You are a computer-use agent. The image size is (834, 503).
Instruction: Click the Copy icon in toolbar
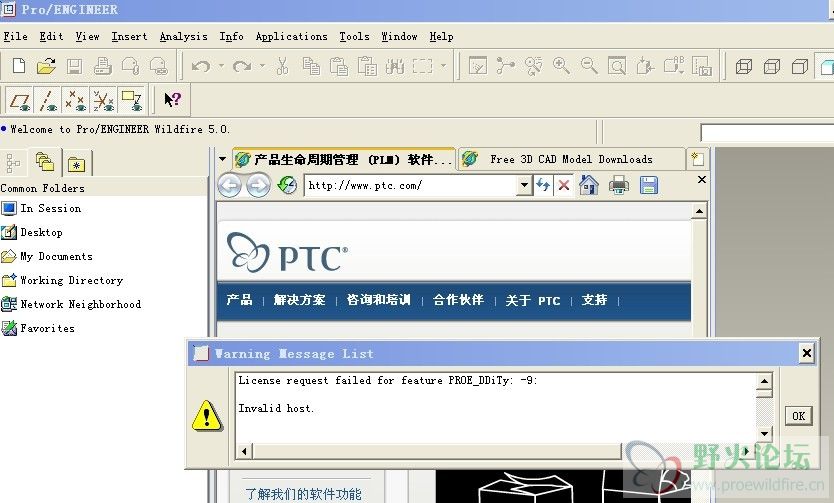311,66
